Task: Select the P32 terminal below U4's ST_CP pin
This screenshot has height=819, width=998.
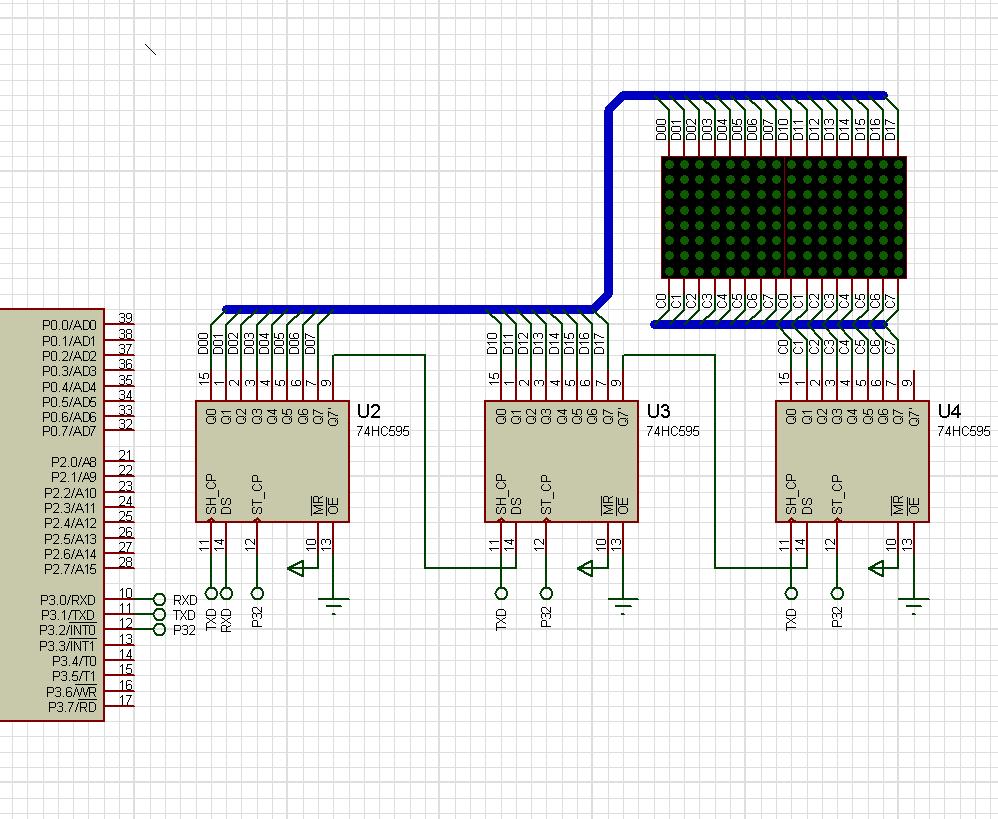Action: pos(837,592)
